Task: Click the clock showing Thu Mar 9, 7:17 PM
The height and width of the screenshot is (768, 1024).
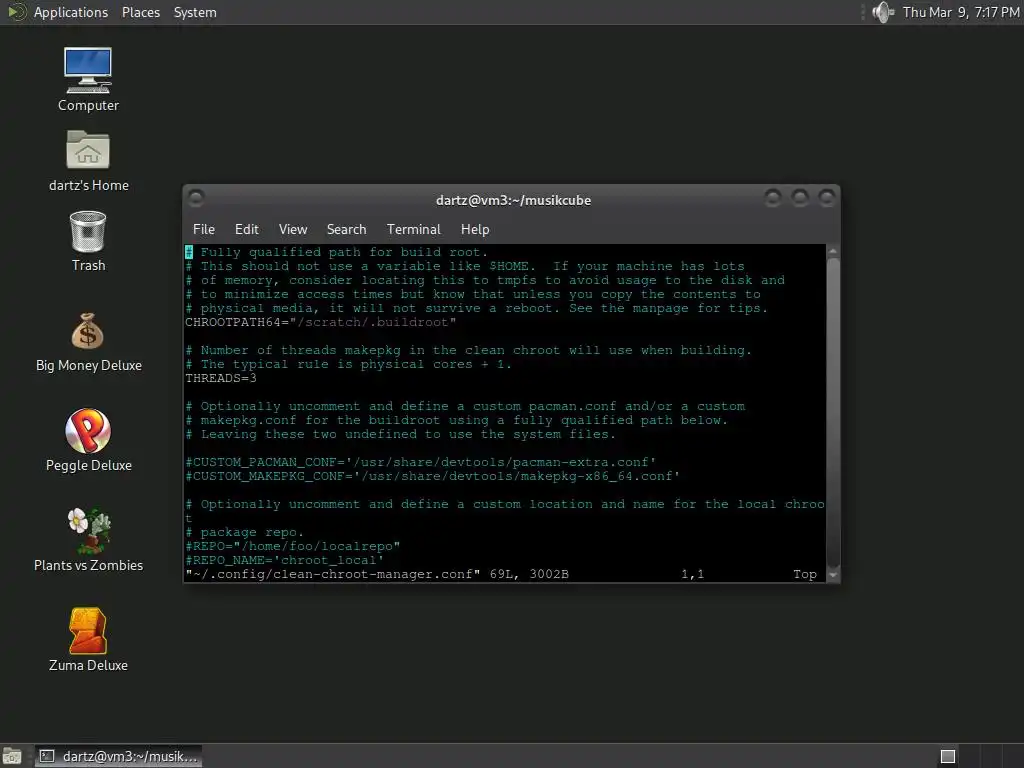Action: (x=961, y=12)
